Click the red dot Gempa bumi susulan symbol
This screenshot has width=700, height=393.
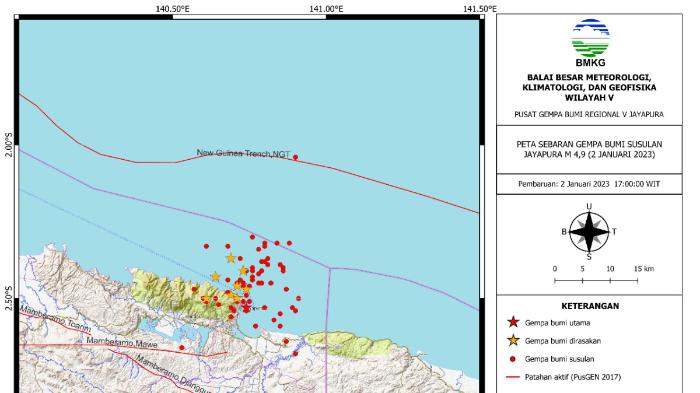click(513, 359)
